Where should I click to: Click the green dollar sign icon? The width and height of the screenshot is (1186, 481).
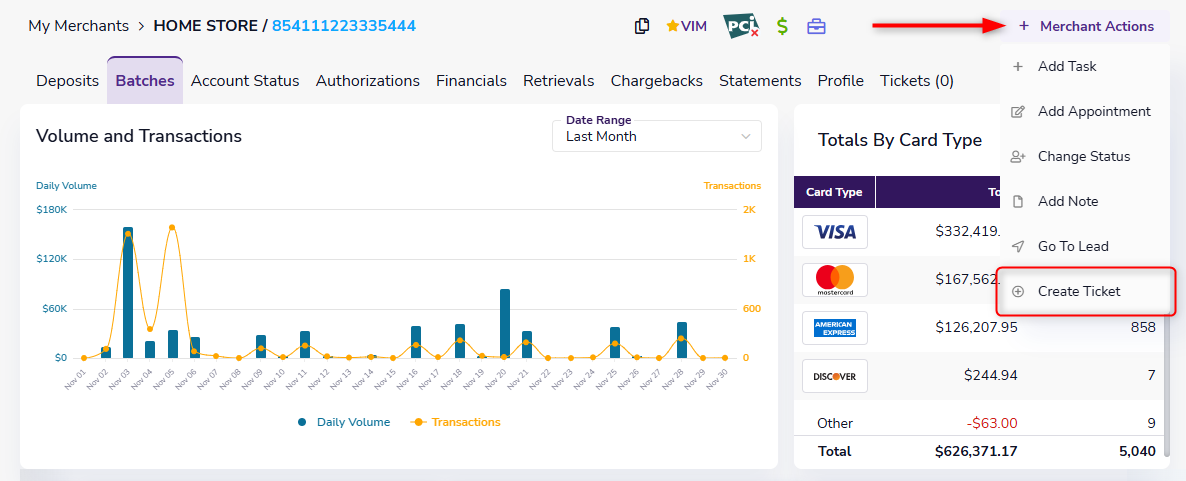(x=782, y=26)
